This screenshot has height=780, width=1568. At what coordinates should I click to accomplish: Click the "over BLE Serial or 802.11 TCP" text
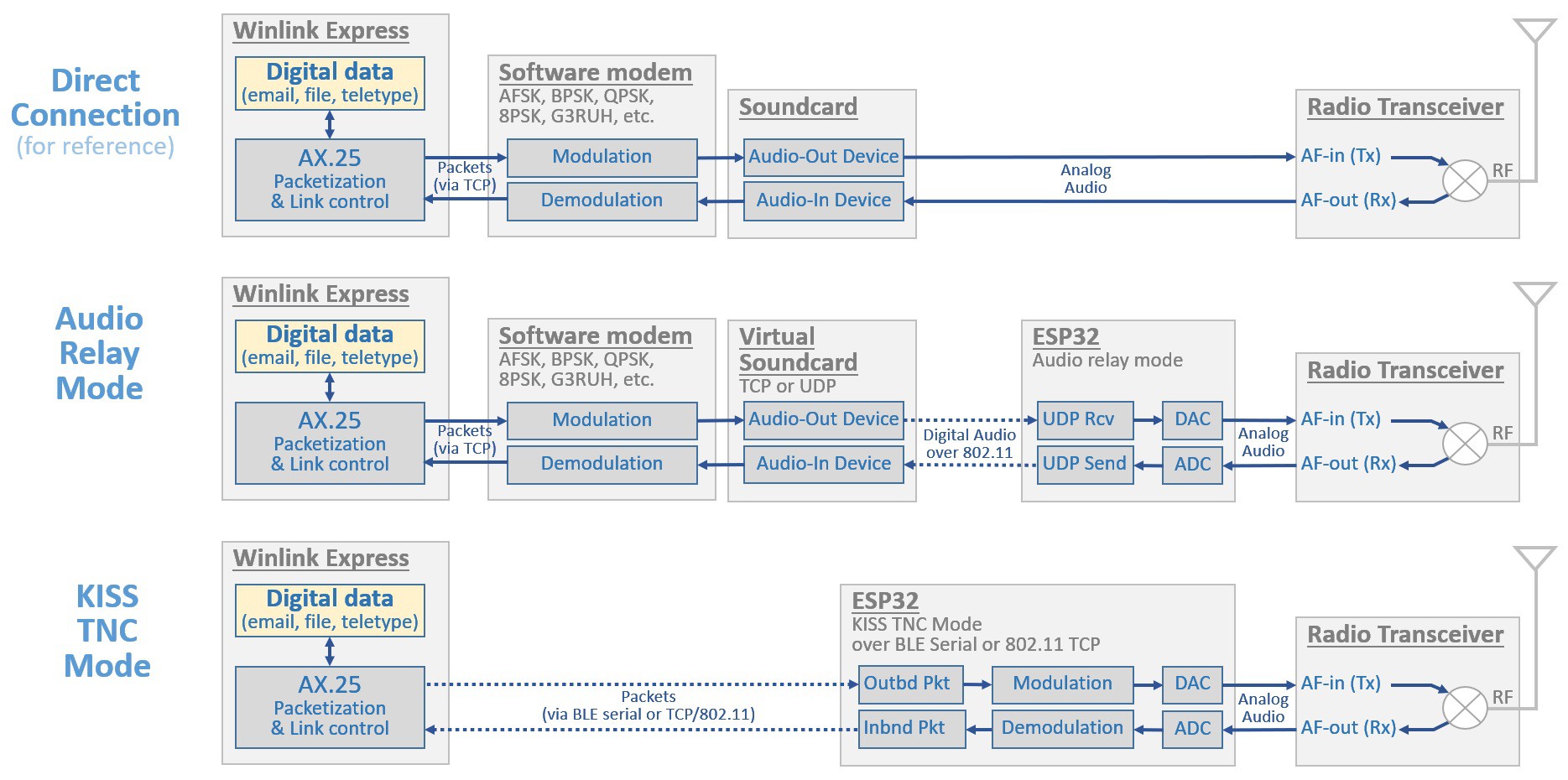click(x=976, y=644)
